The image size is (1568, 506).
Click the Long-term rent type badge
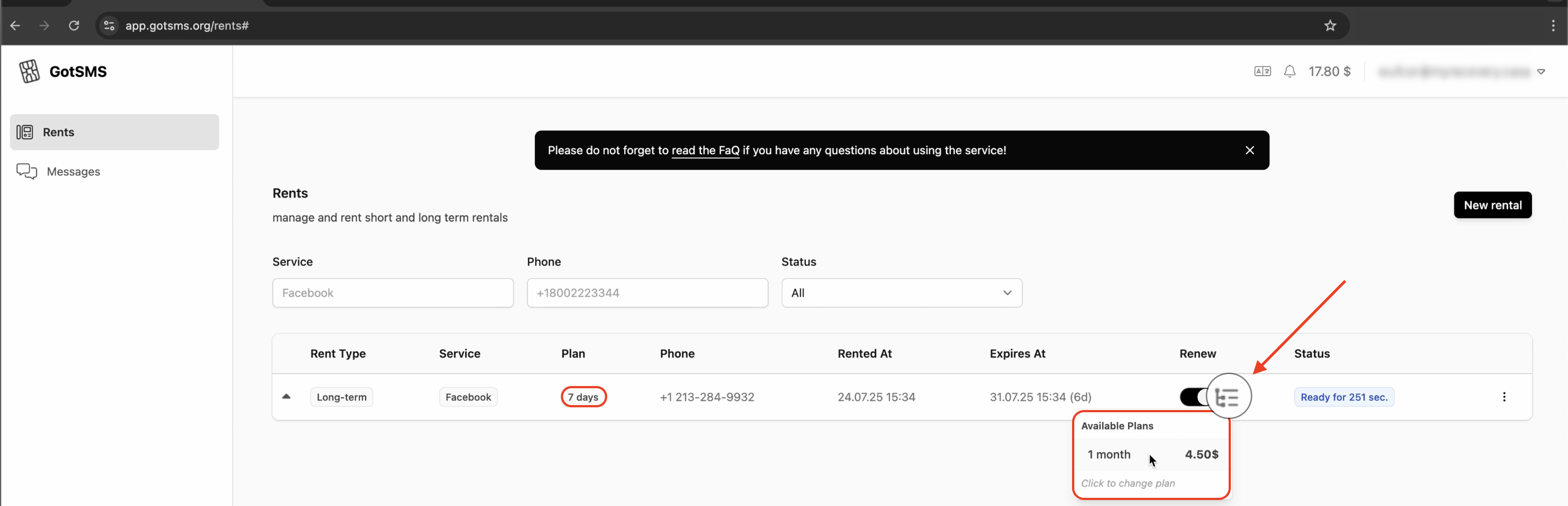pyautogui.click(x=342, y=397)
